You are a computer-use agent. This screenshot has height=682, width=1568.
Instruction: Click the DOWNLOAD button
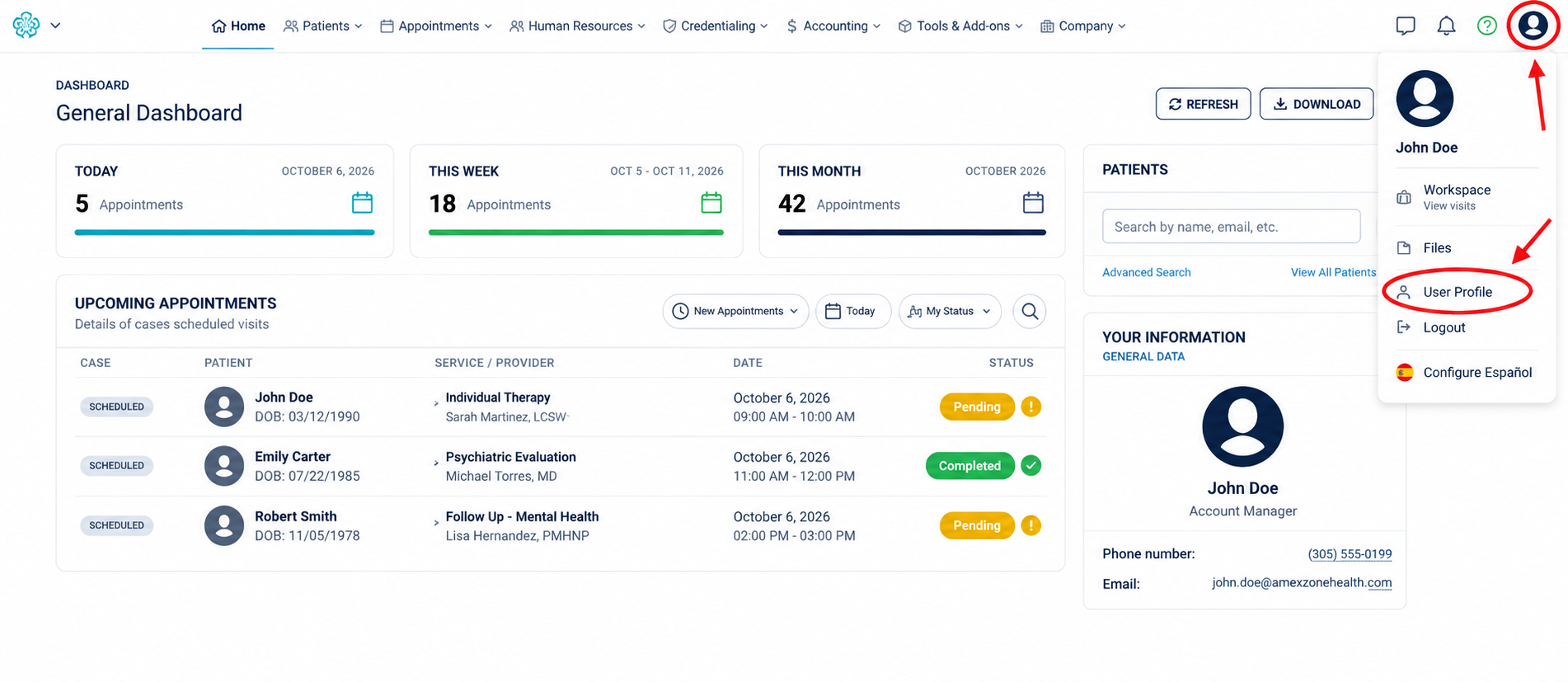pyautogui.click(x=1317, y=104)
